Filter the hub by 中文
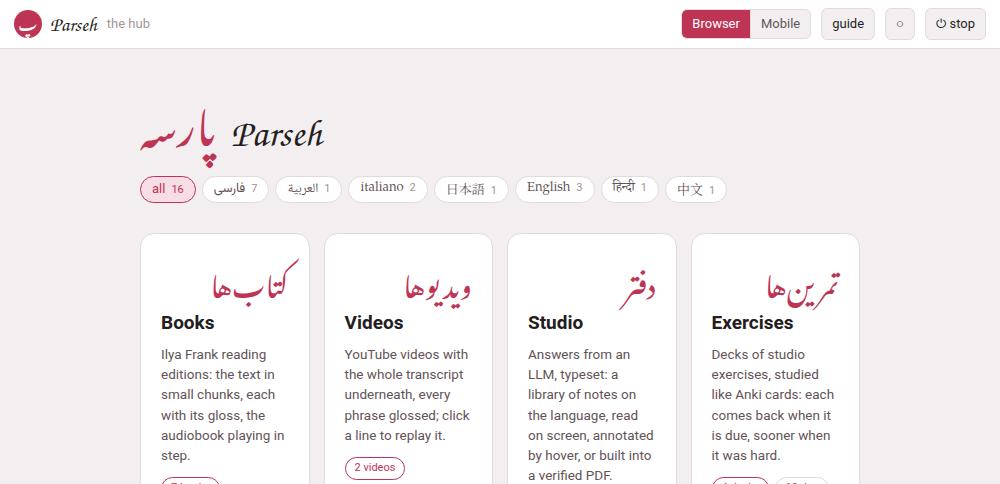The height and width of the screenshot is (484, 1000). click(x=696, y=189)
